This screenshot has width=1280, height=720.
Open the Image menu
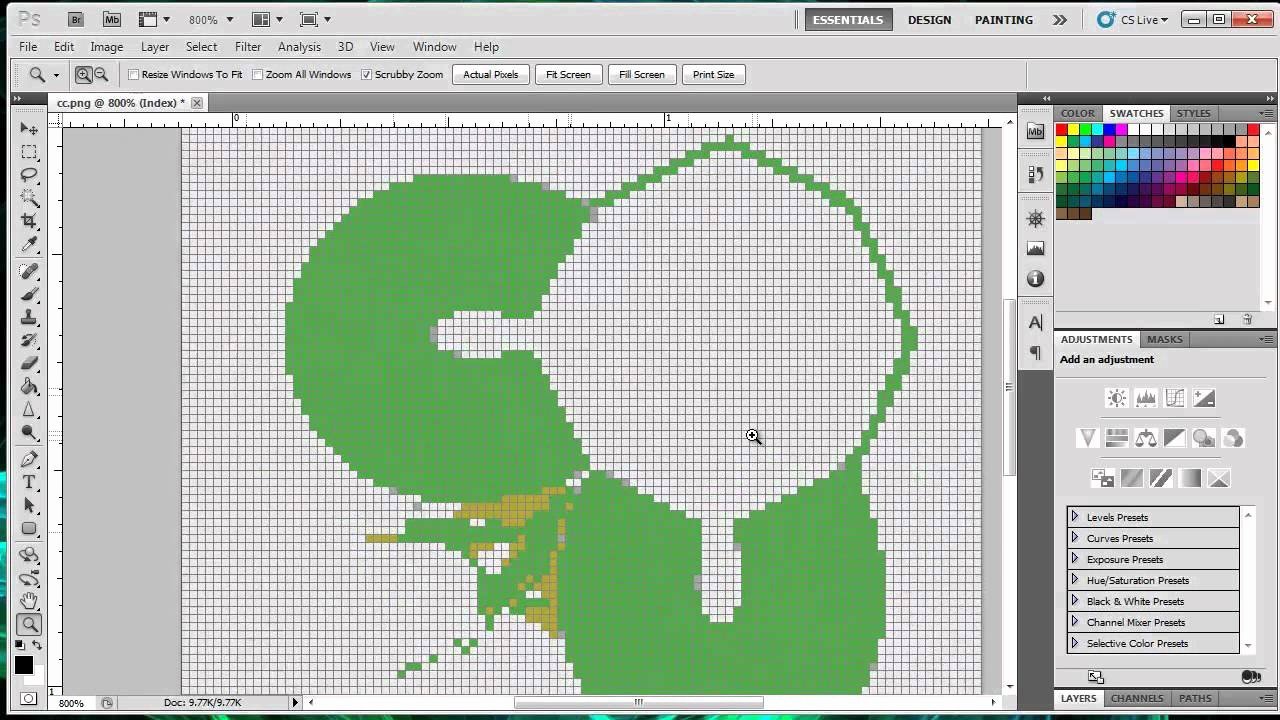(x=107, y=47)
